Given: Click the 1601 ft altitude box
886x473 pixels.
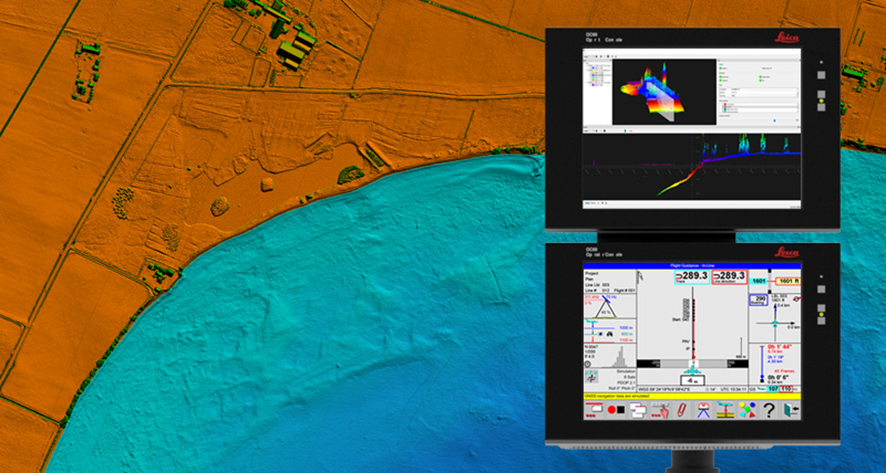Looking at the screenshot, I should (x=787, y=281).
